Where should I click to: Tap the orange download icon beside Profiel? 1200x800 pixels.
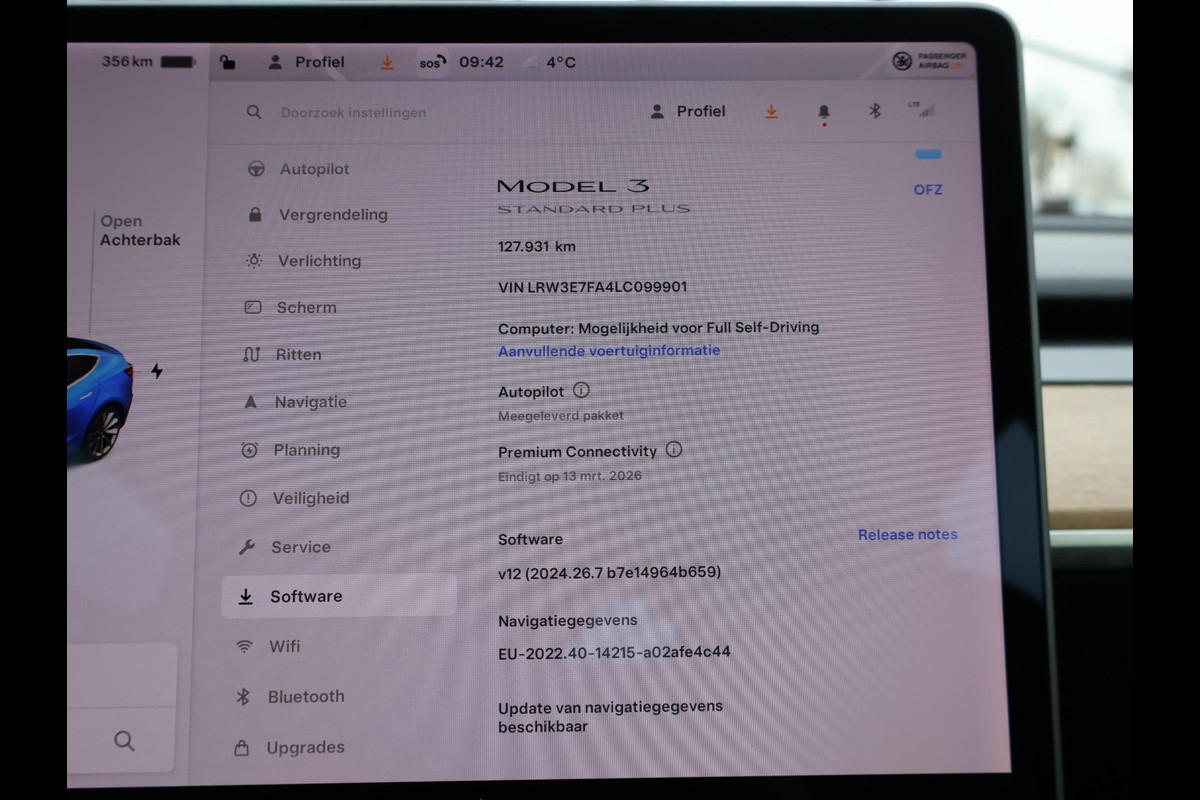click(x=771, y=112)
